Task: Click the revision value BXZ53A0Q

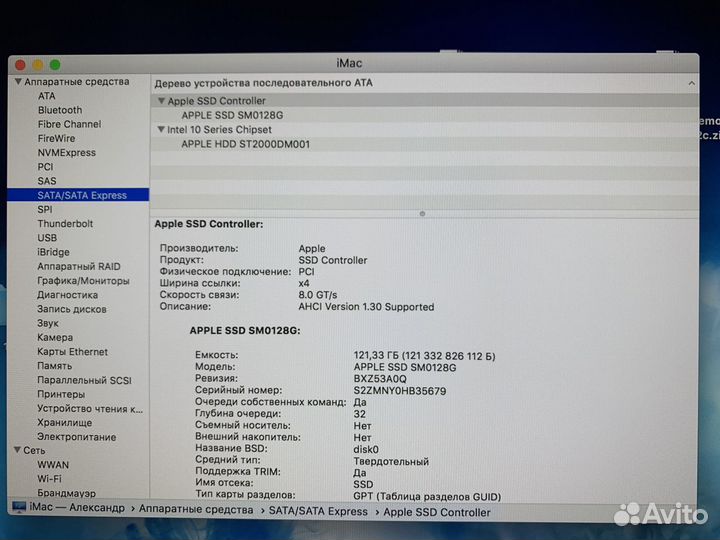Action: pos(380,379)
